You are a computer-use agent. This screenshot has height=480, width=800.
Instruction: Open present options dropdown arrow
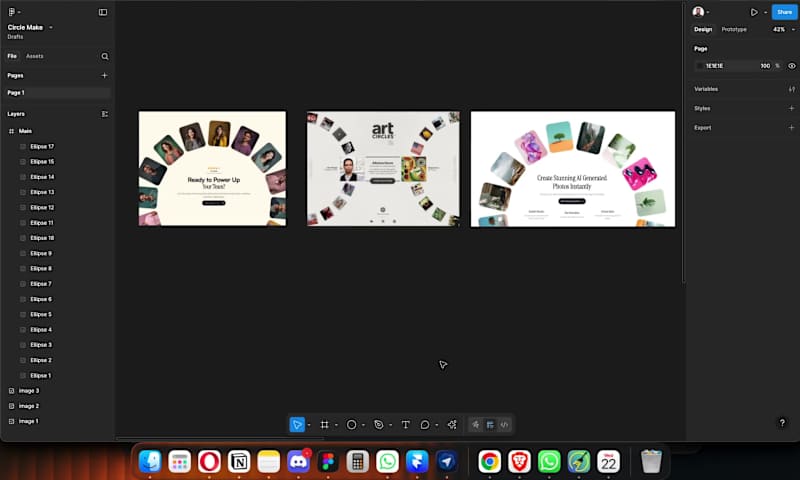coord(765,12)
